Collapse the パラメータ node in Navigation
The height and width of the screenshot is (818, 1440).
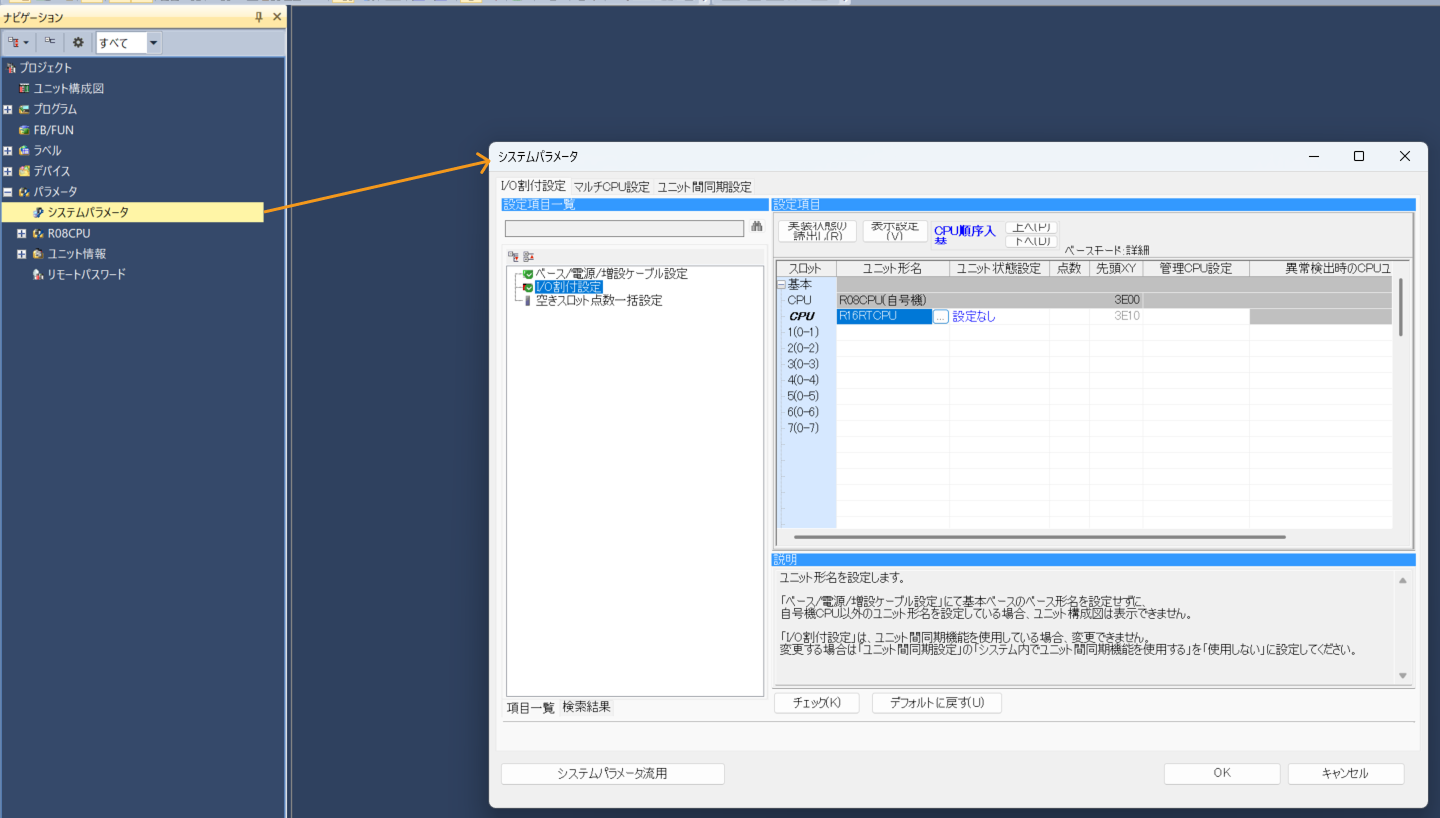tap(8, 192)
